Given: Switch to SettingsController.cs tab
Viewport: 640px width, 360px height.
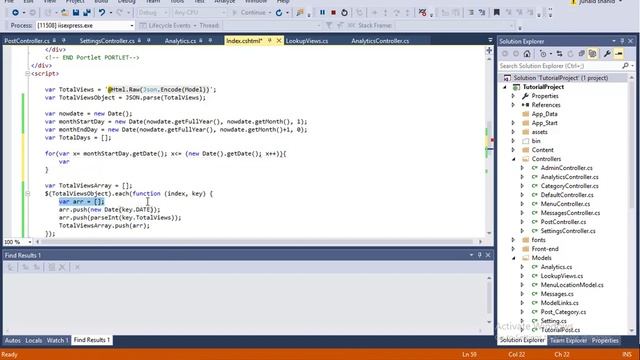Looking at the screenshot, I should pos(107,41).
